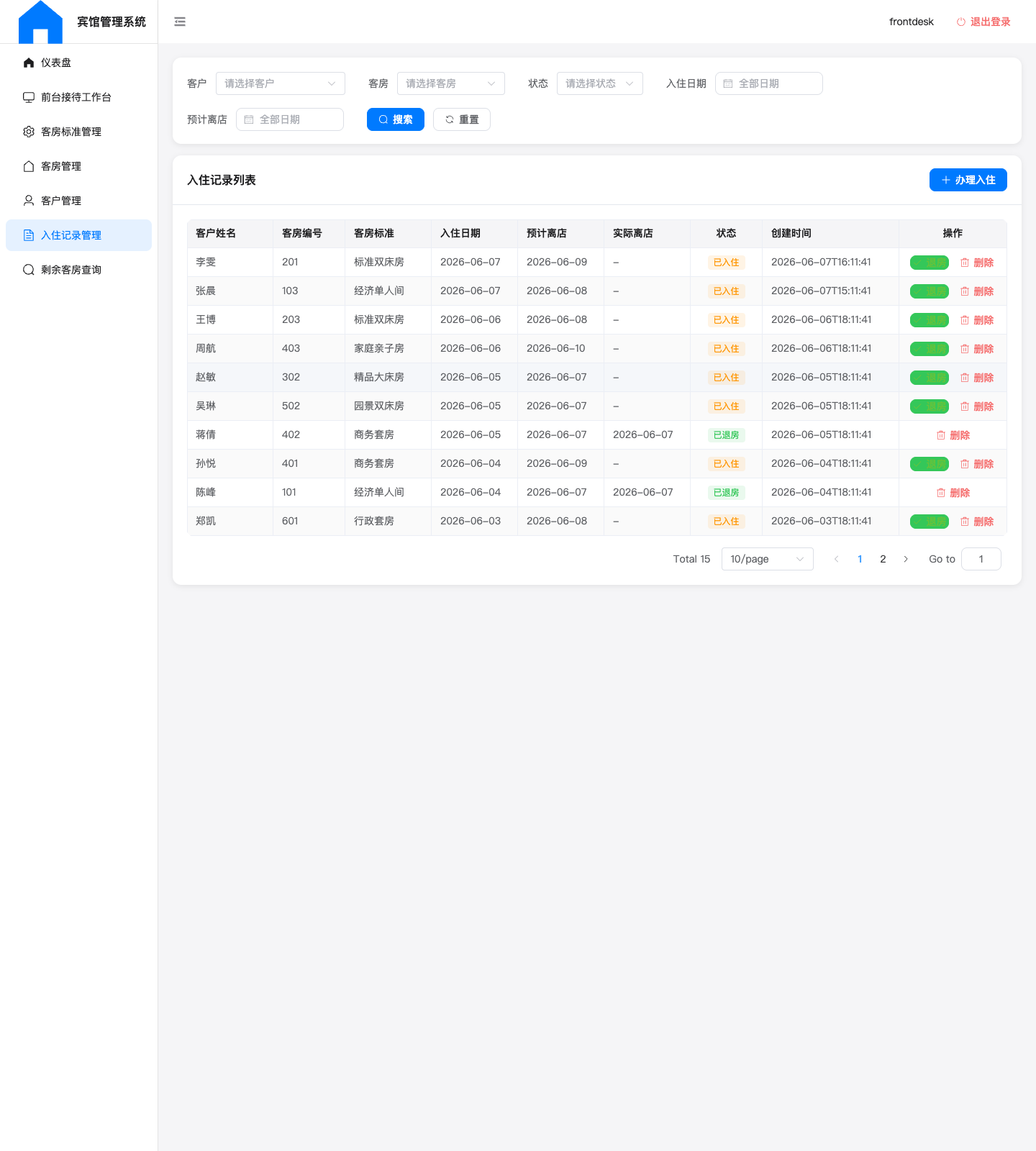Click green 退房 button for 孙悦
Screen dimensions: 1036x1151
(x=930, y=464)
